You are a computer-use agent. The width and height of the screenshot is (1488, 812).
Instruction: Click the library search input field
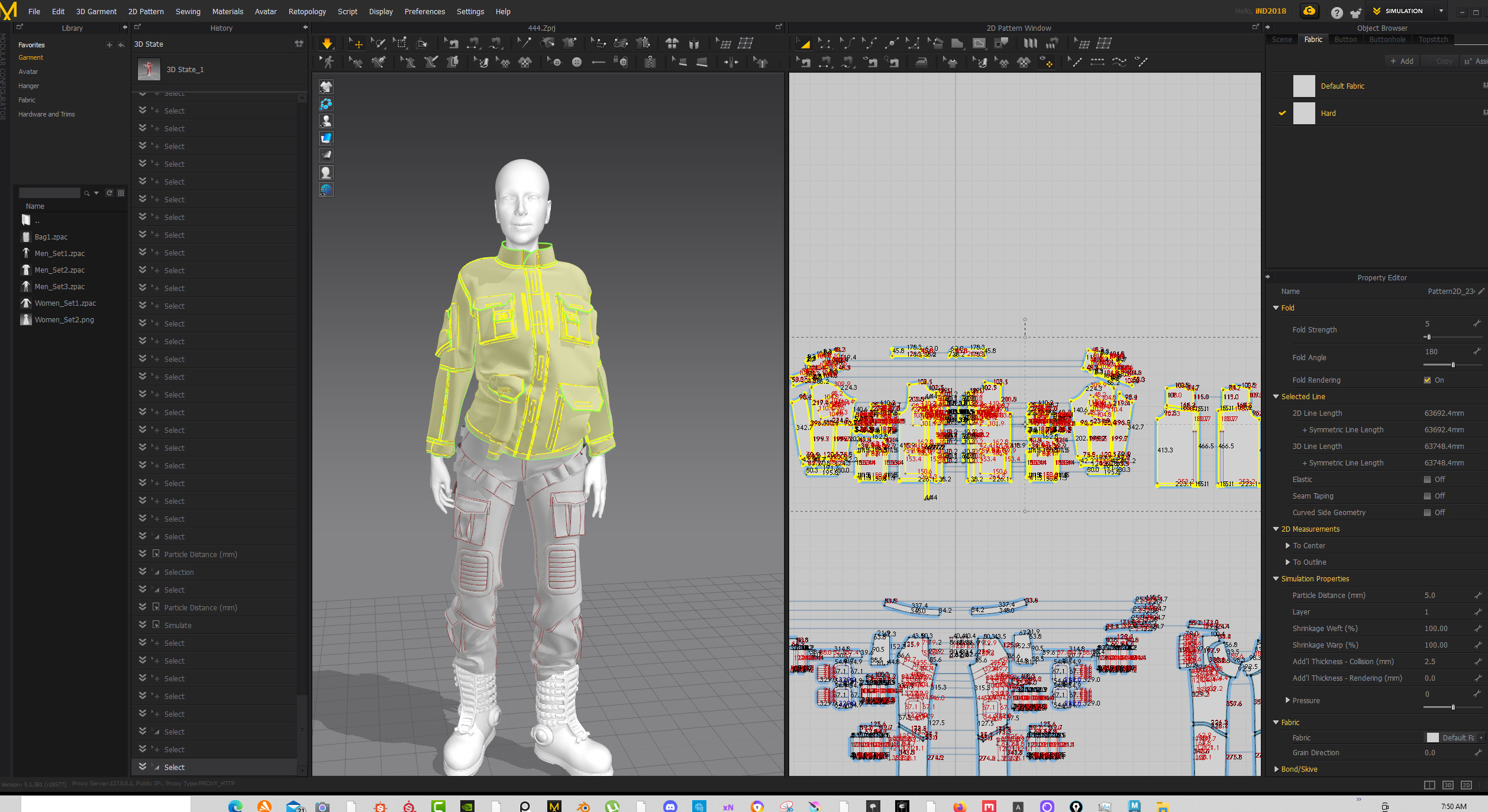[x=50, y=193]
